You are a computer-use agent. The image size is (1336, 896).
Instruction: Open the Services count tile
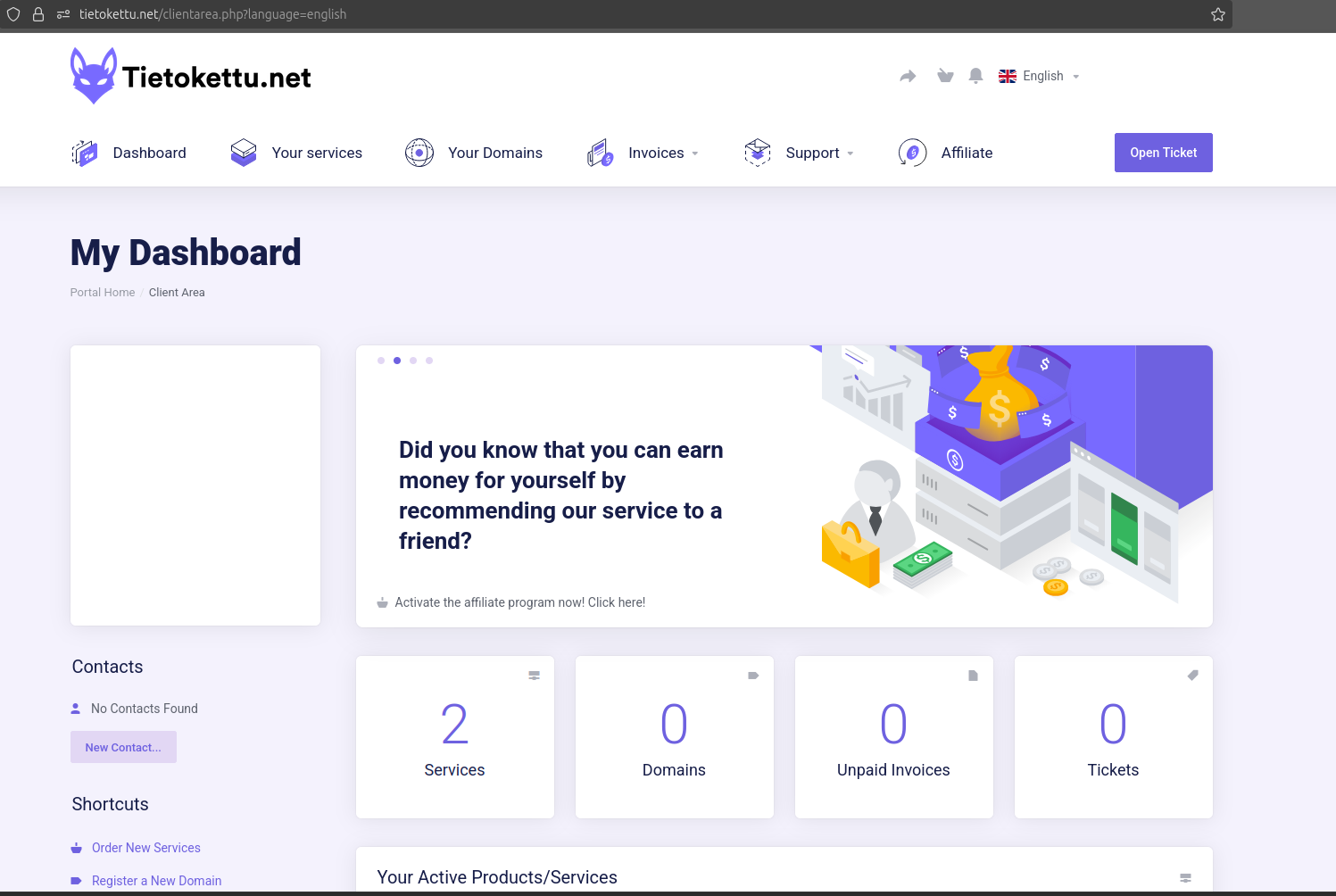point(454,737)
